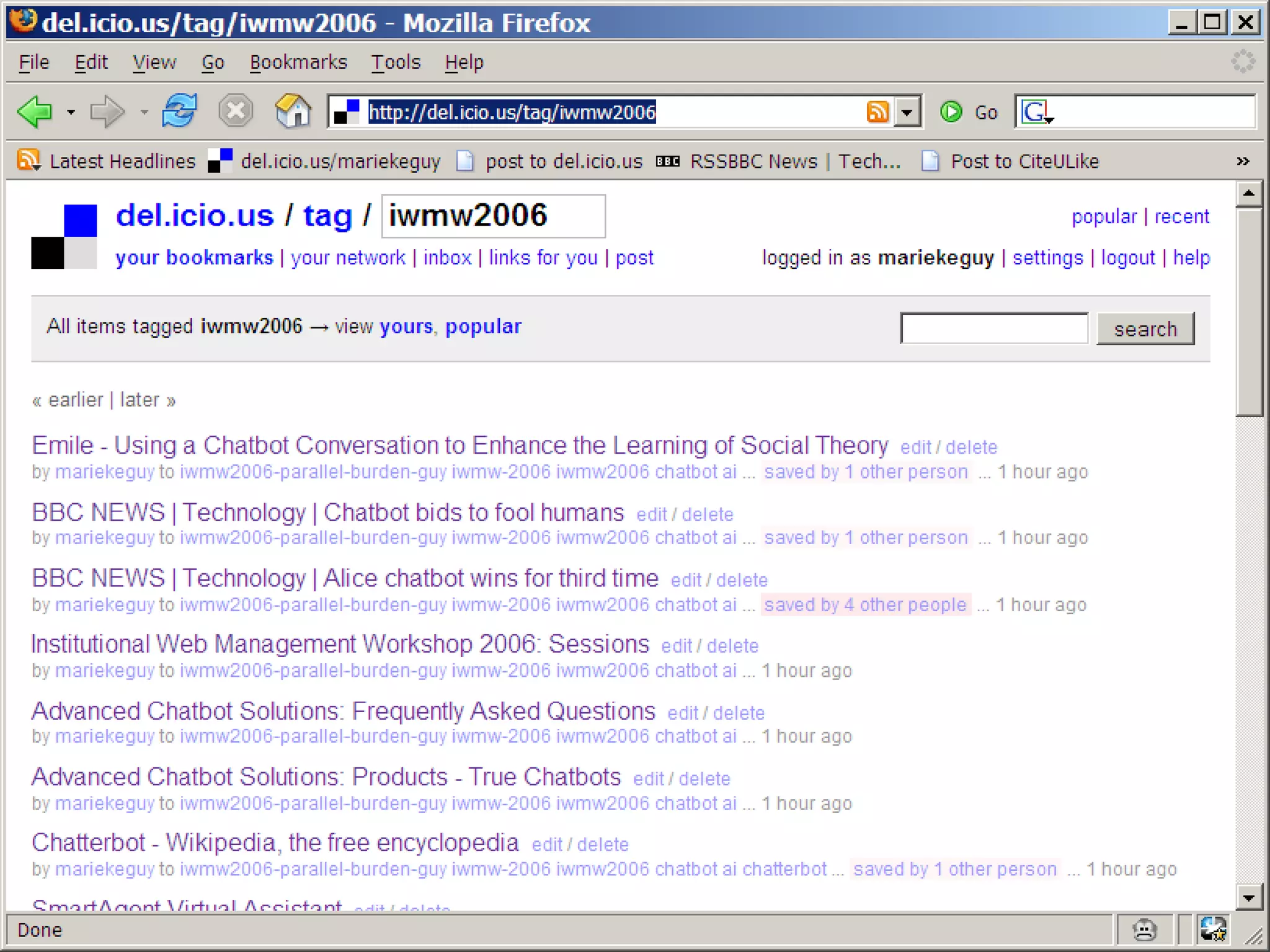
Task: Click the Stop loading icon
Action: [x=236, y=112]
